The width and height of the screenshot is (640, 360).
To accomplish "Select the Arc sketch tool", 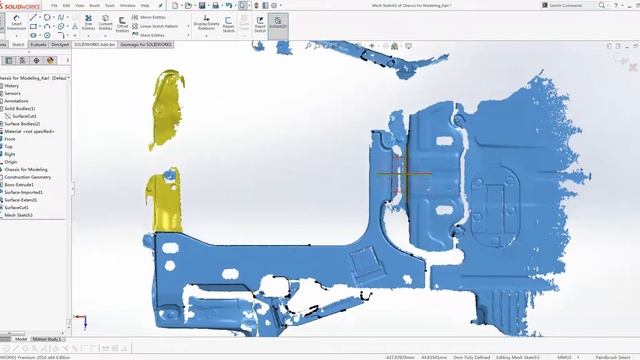I will [47, 27].
